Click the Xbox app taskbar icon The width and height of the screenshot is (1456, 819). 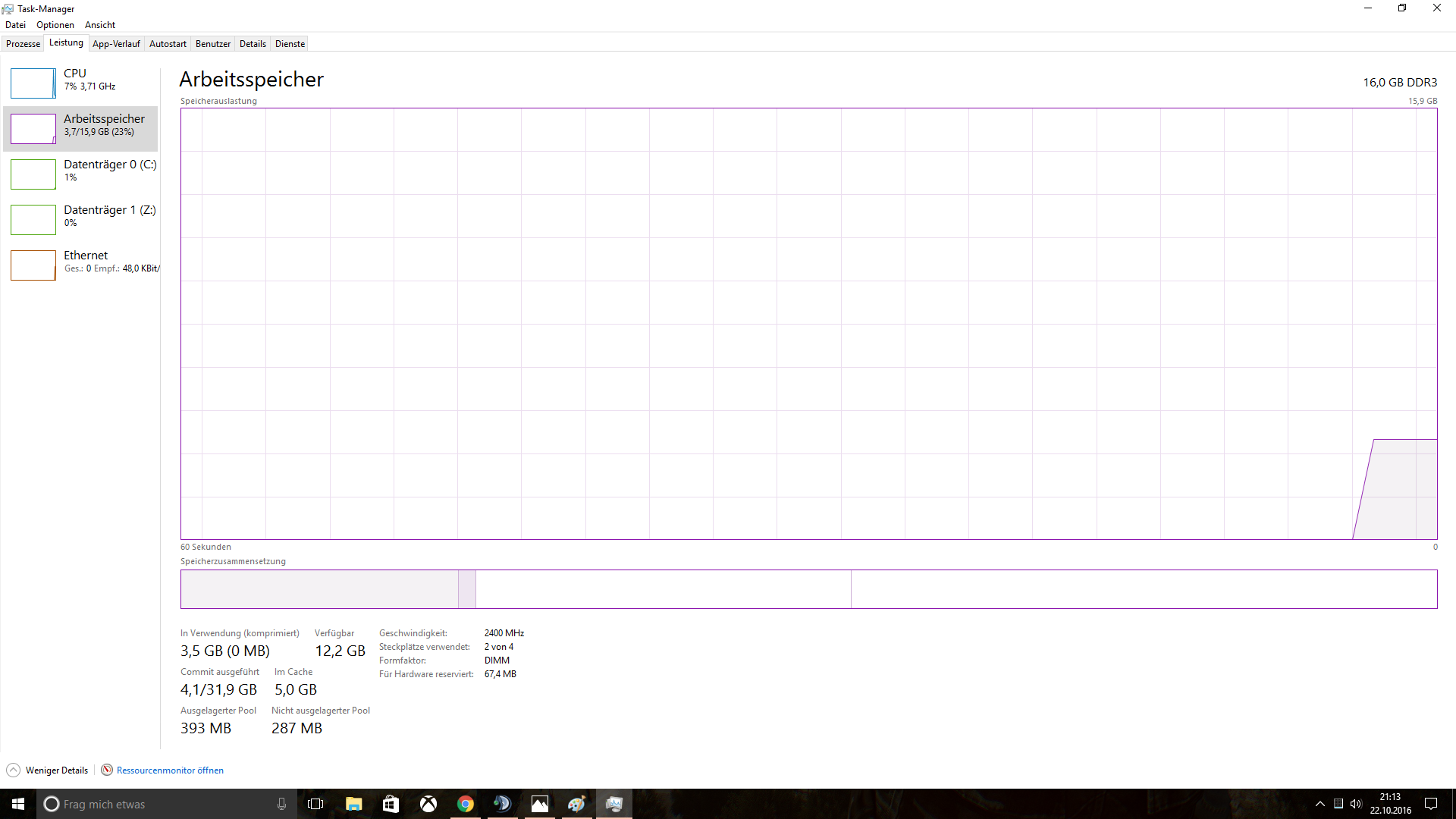[428, 804]
